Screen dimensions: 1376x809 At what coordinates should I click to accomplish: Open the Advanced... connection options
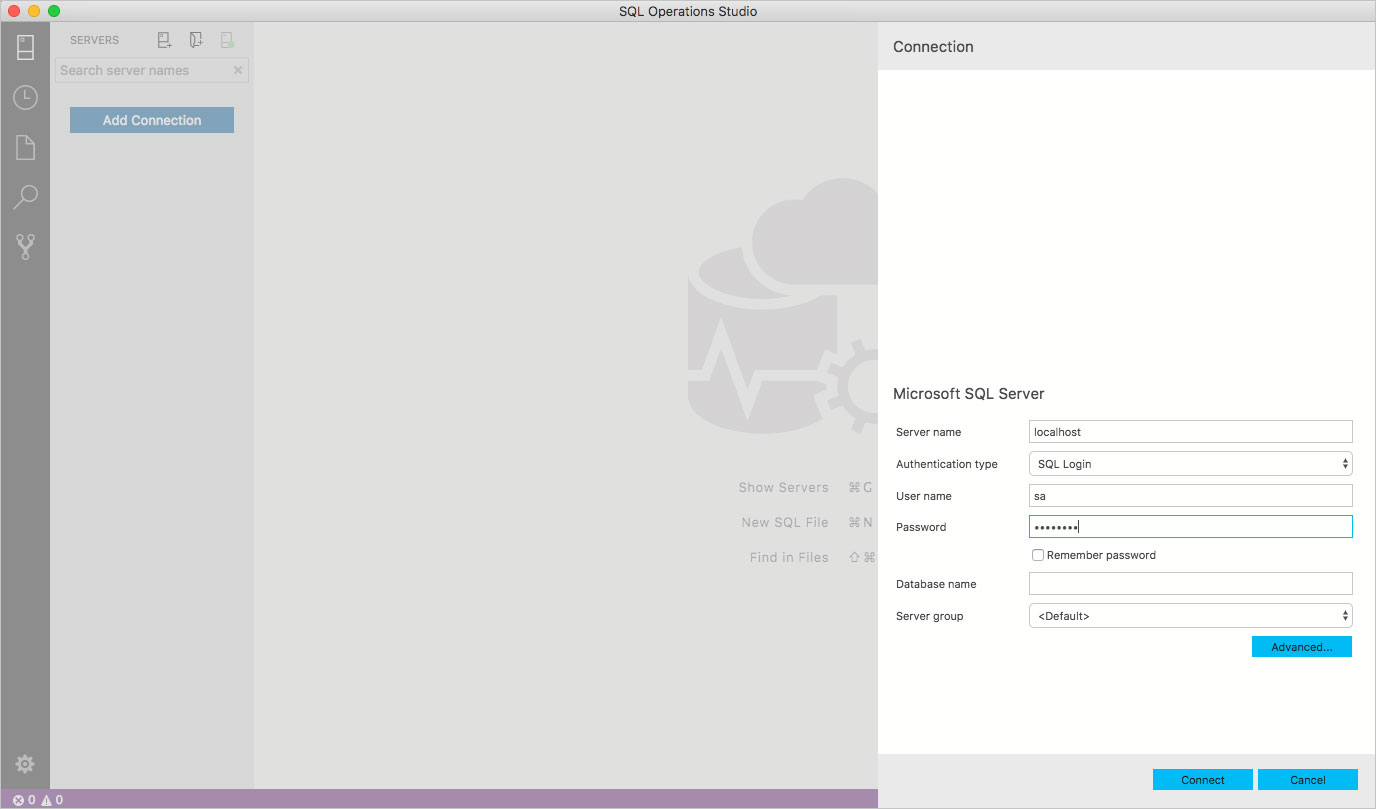pos(1301,647)
